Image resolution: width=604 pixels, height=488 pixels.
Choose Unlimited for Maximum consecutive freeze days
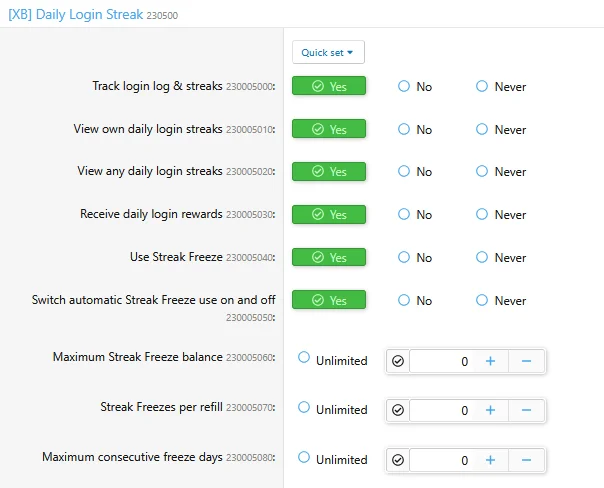pyautogui.click(x=333, y=459)
